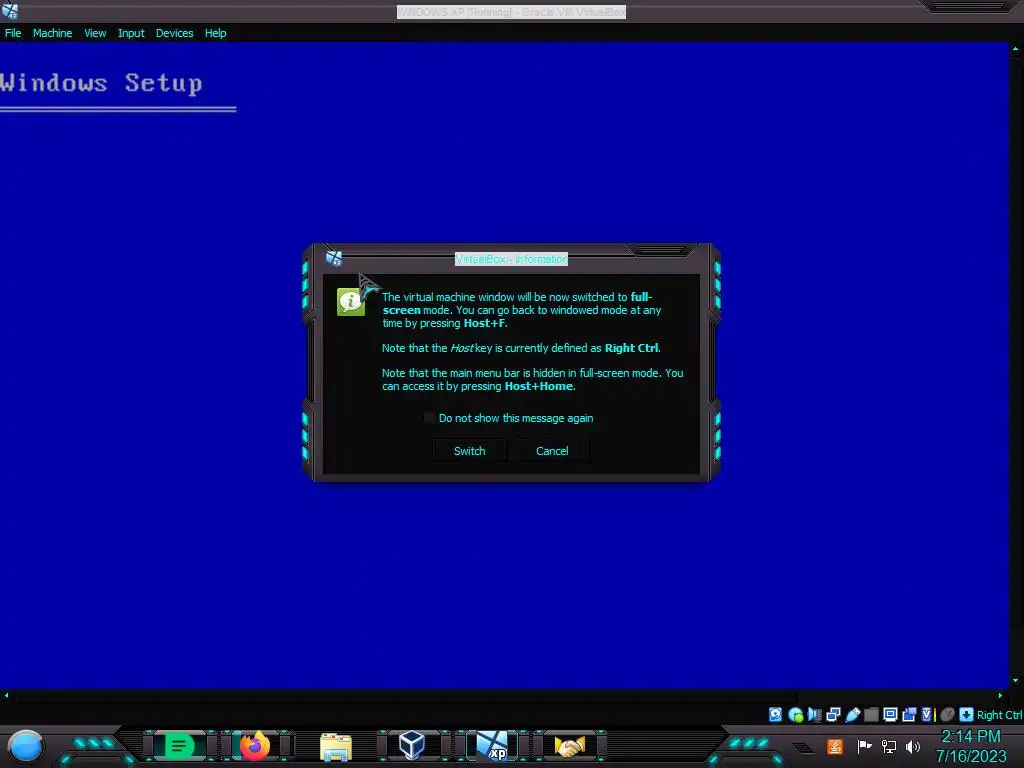This screenshot has width=1024, height=768.
Task: Click the USB devices status icon
Action: pos(852,714)
